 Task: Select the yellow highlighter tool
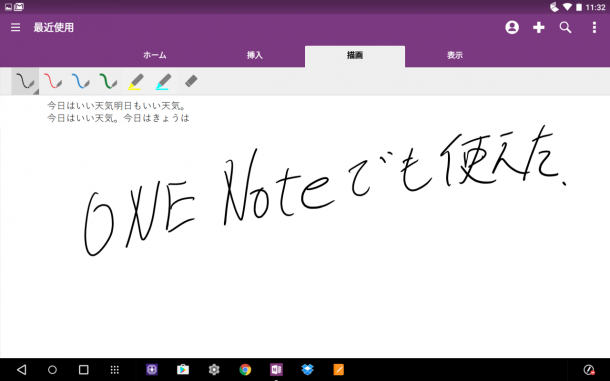pyautogui.click(x=136, y=81)
